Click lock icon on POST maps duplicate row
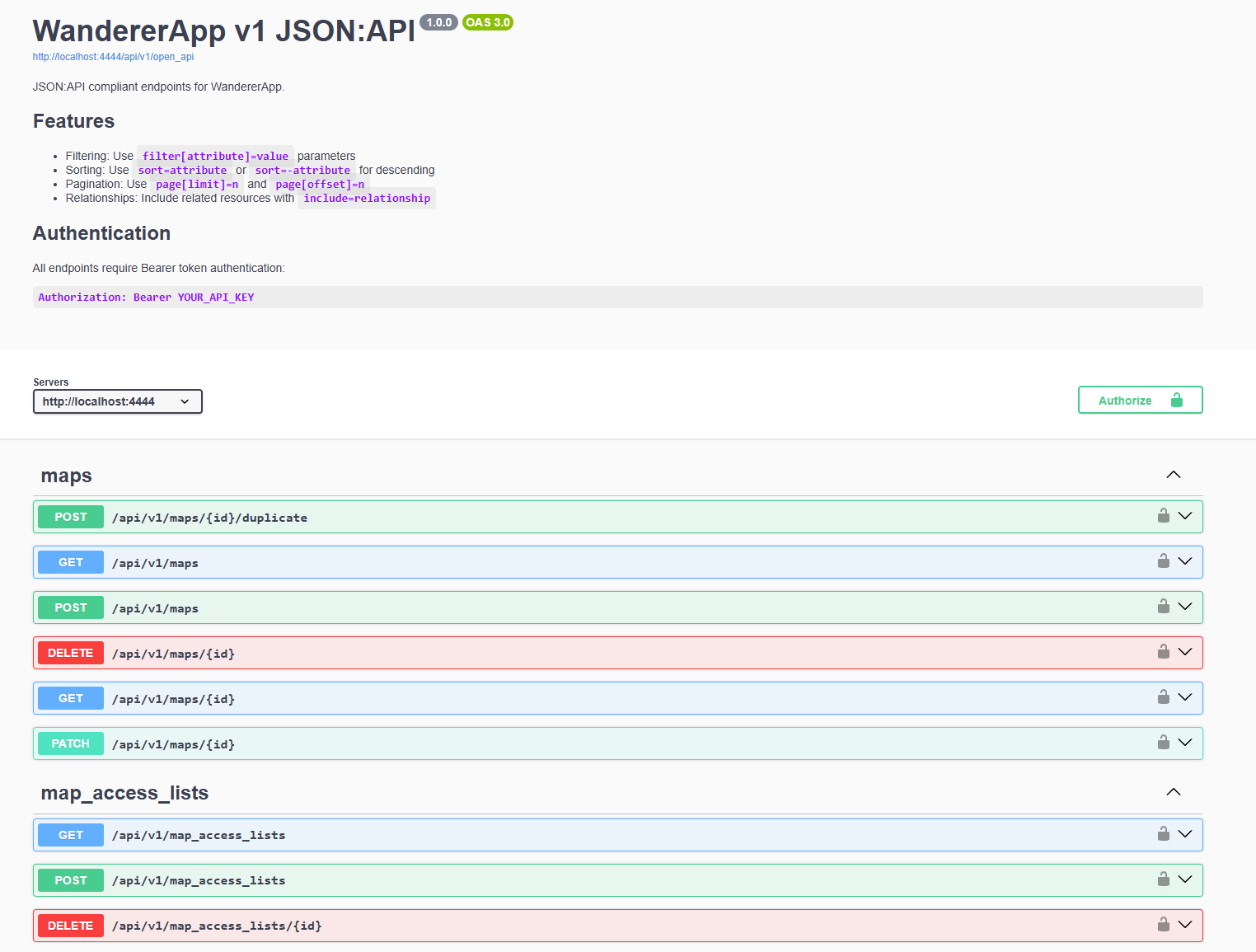 (1163, 516)
